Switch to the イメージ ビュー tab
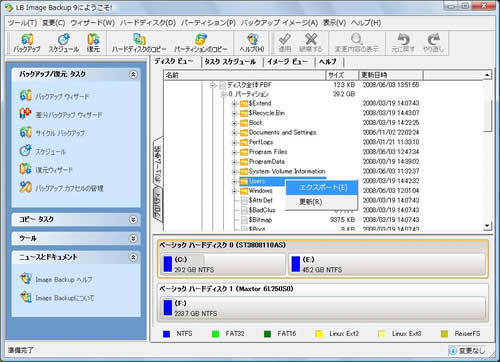Image resolution: width=500 pixels, height=362 pixels. [x=287, y=61]
